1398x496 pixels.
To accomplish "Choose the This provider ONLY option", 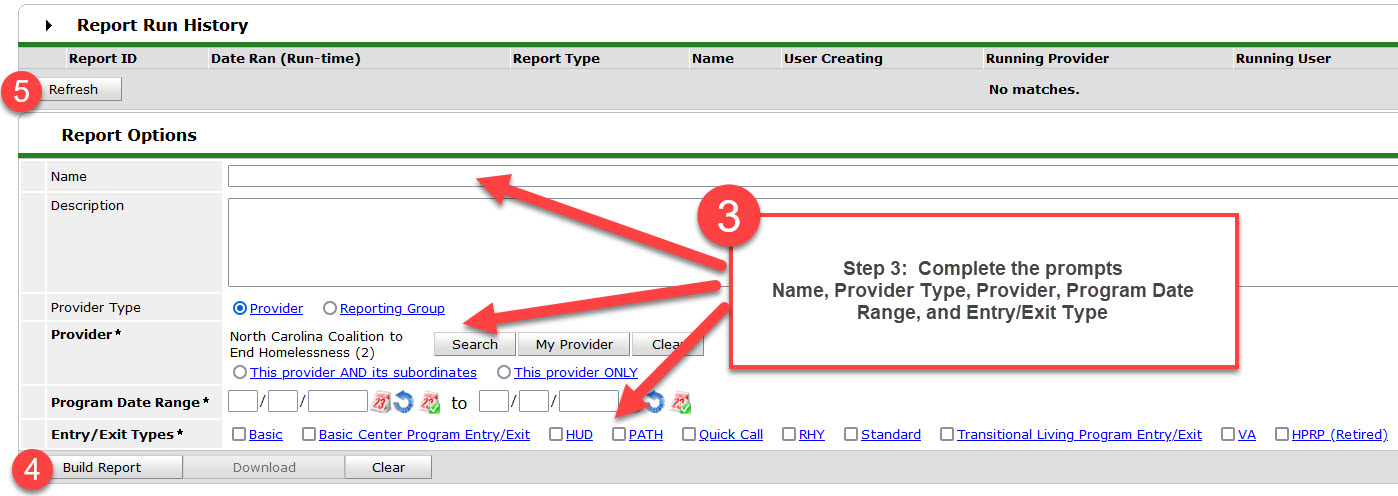I will 504,372.
